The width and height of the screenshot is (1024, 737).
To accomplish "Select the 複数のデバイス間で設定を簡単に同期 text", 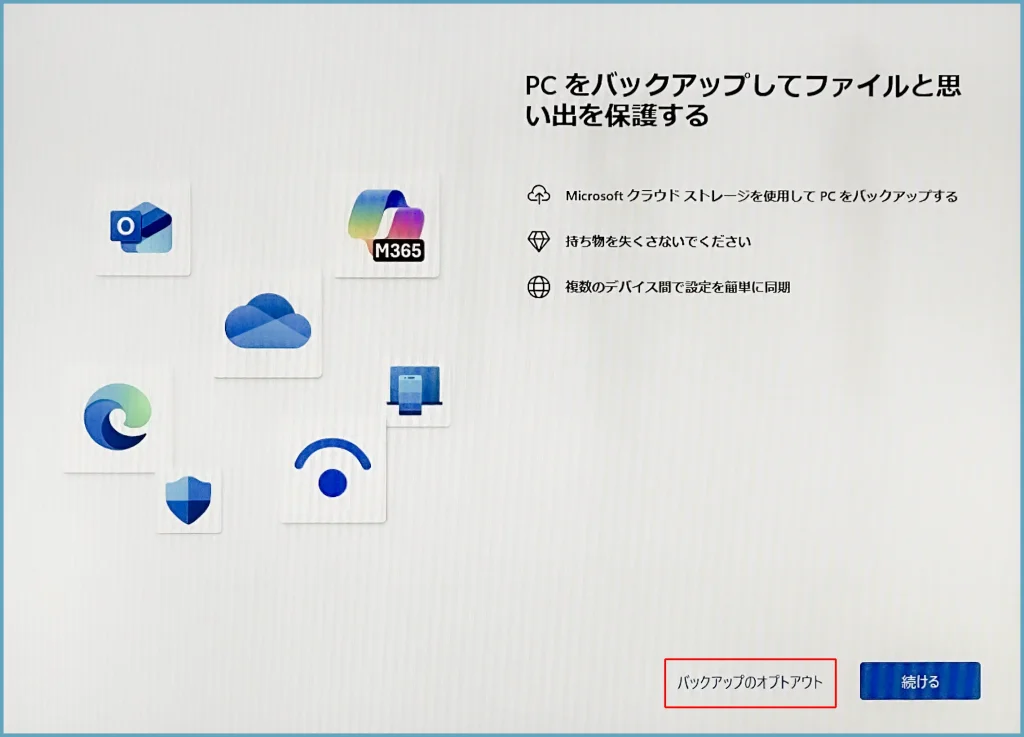I will pos(678,288).
